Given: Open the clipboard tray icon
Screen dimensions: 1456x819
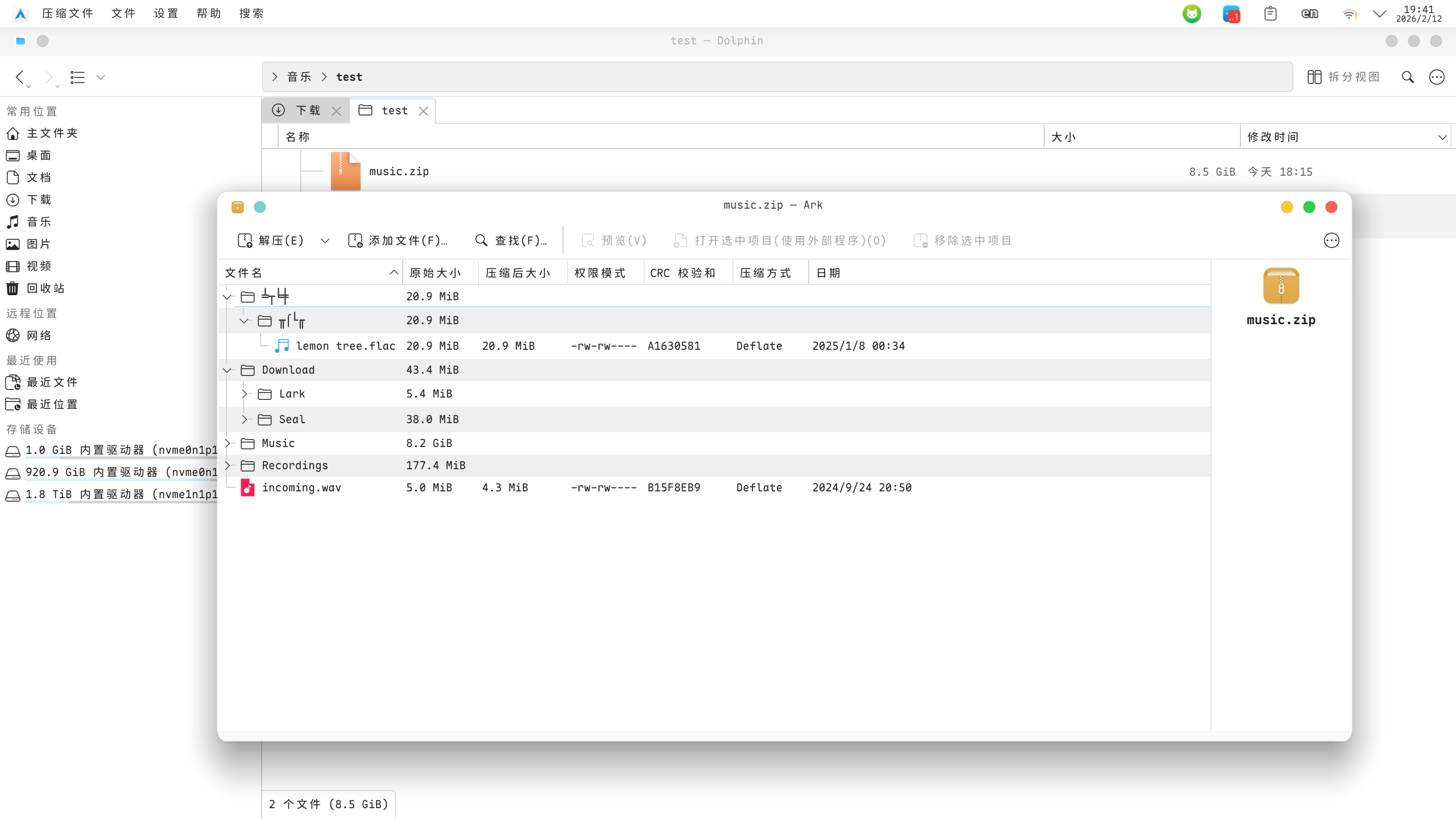Looking at the screenshot, I should click(1270, 14).
